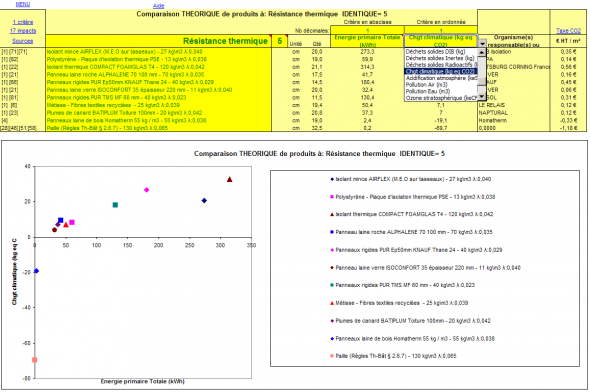Select the '€ HT / m²' column header
The image size is (590, 392).
(568, 41)
